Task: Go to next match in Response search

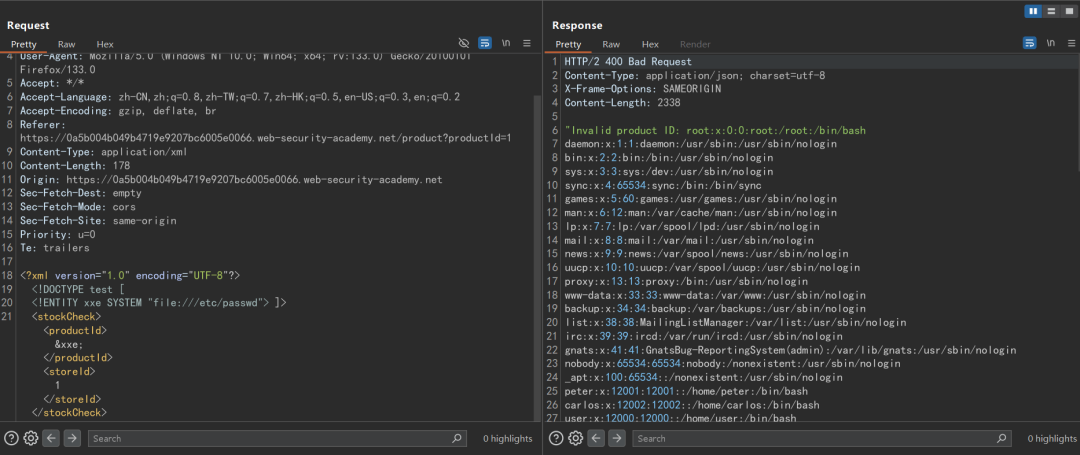Action: coord(617,438)
